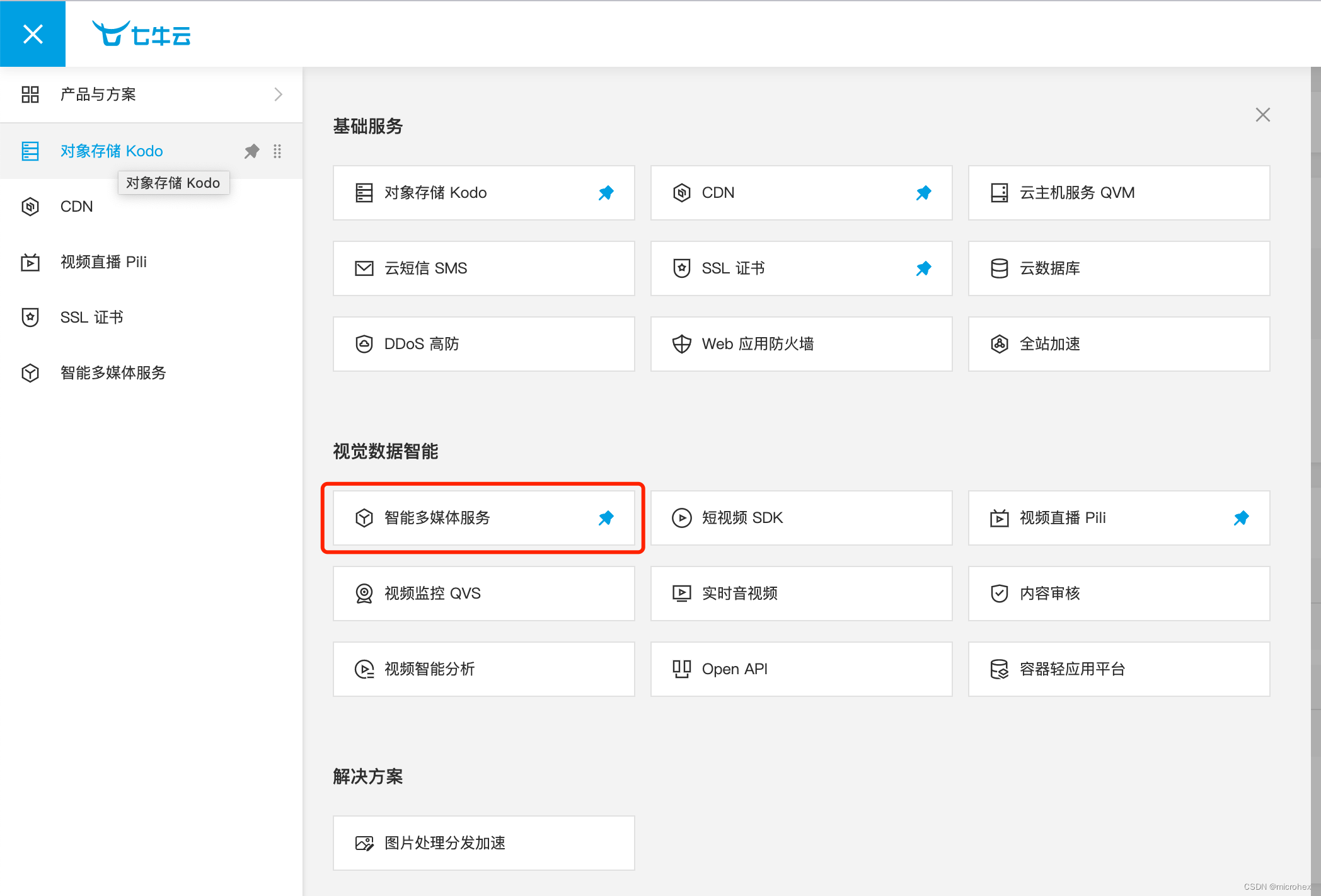The width and height of the screenshot is (1321, 896).
Task: Open the 内容审核 card
Action: [x=1119, y=594]
